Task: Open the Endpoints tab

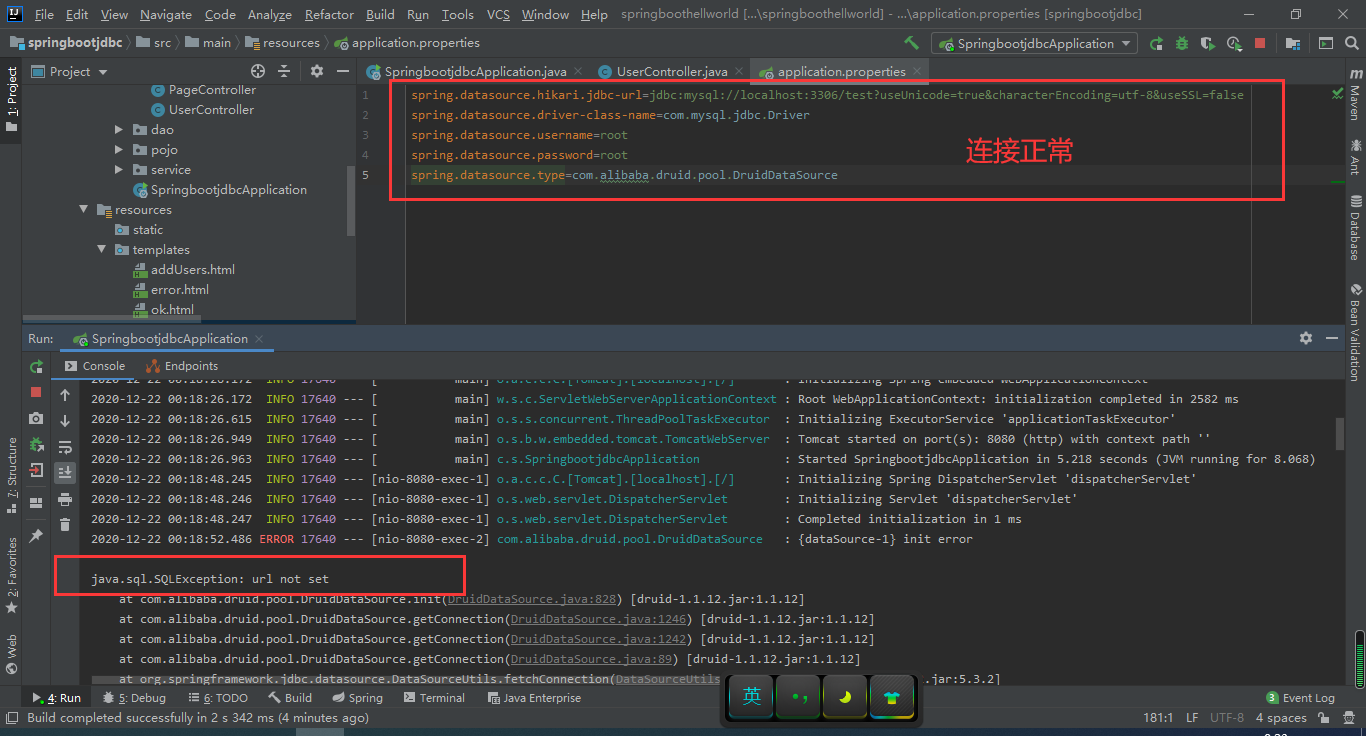Action: pyautogui.click(x=182, y=366)
